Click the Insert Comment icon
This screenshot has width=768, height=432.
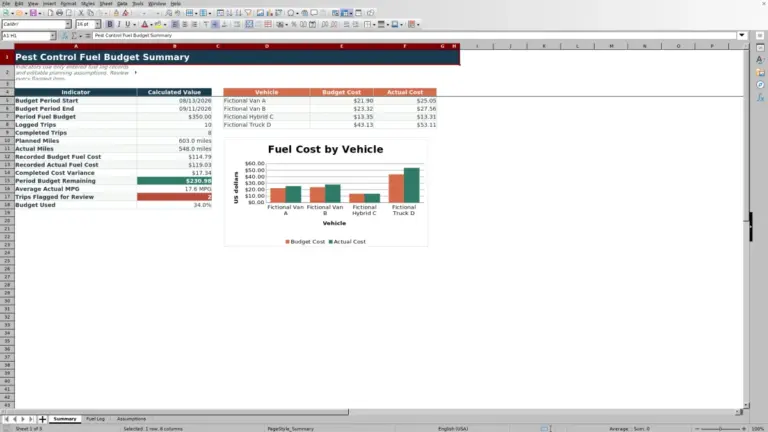[x=314, y=13]
